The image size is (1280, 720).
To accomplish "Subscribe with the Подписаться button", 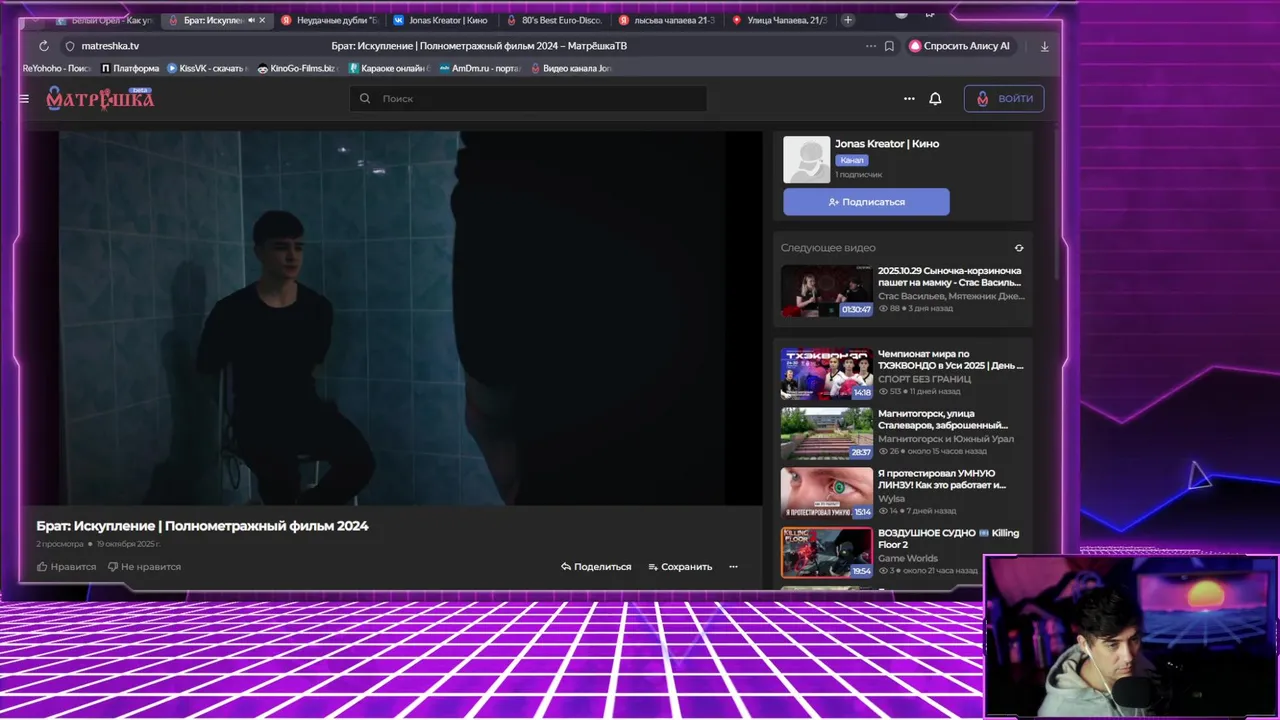I will coord(866,202).
